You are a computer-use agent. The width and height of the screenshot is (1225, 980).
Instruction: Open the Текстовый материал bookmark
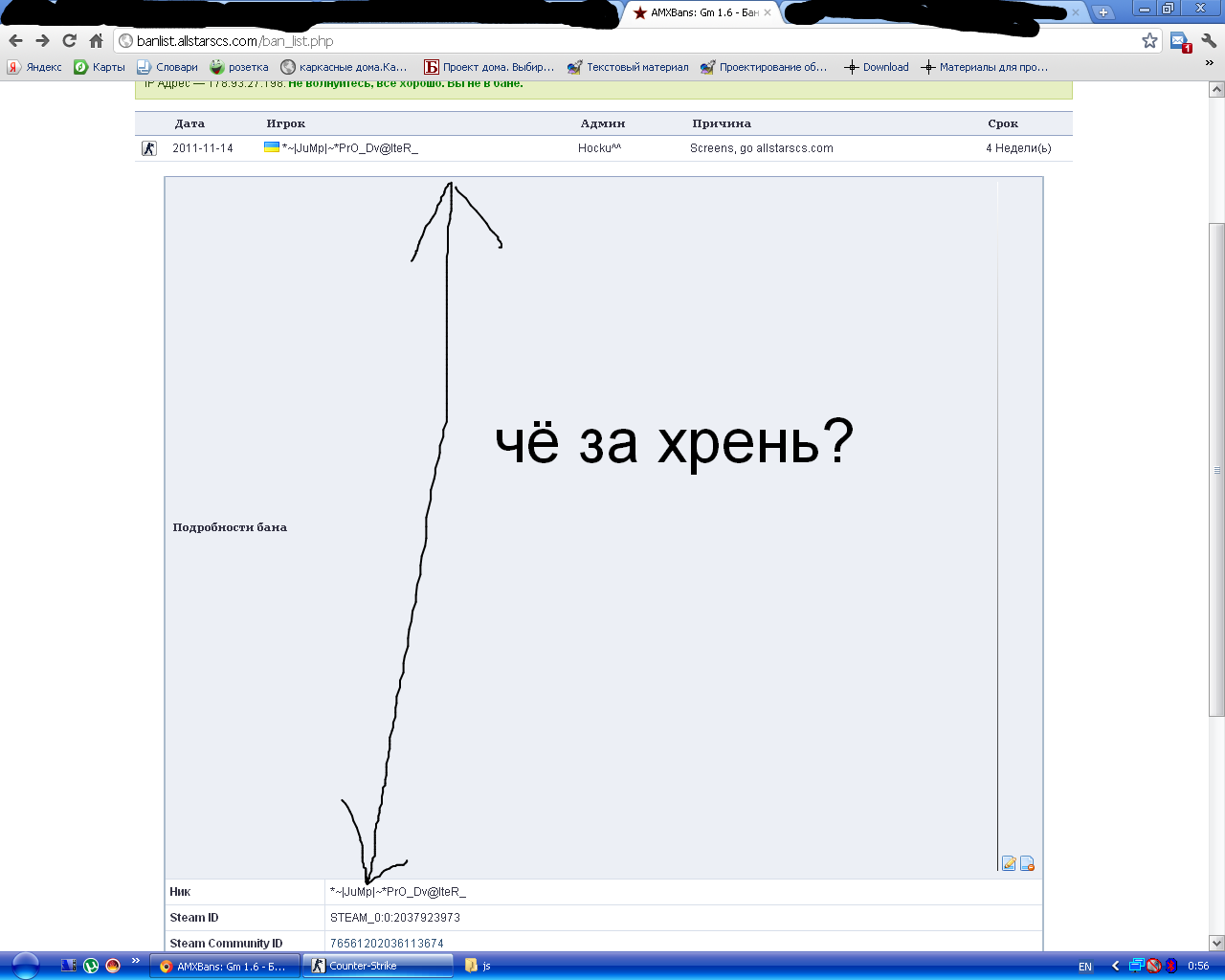628,67
